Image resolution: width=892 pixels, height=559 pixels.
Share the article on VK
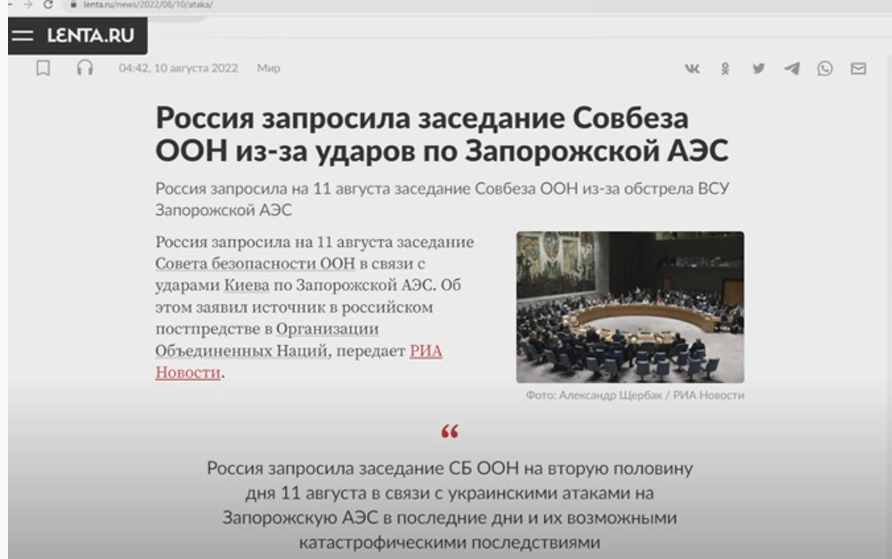692,69
